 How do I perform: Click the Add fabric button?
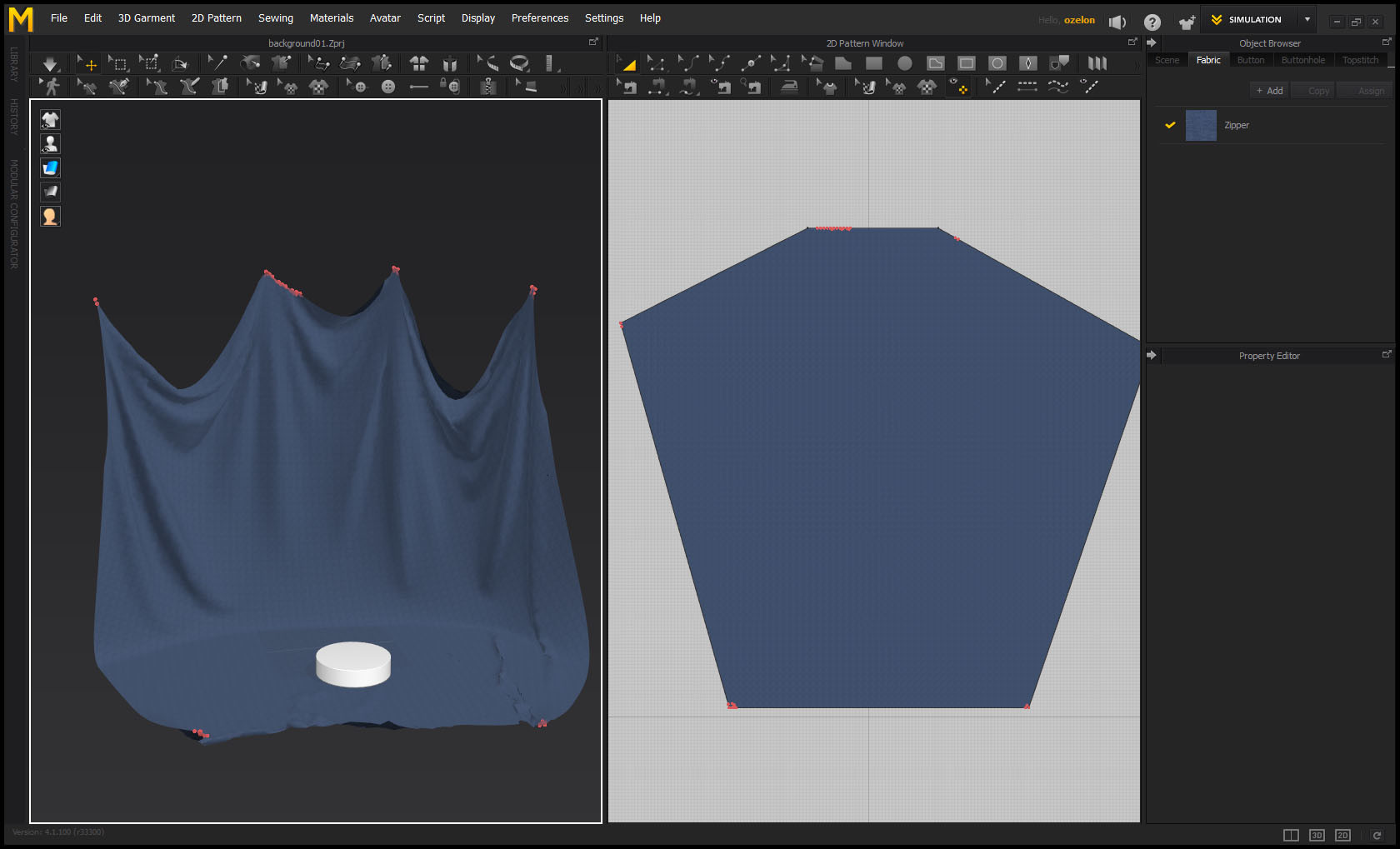coord(1269,91)
